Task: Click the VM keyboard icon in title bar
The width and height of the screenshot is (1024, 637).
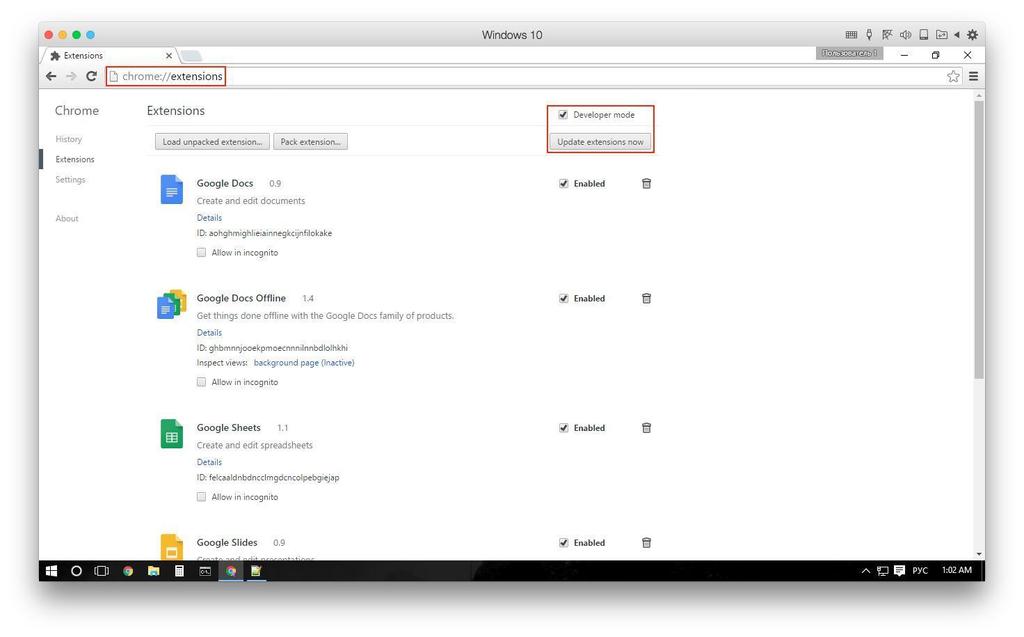Action: point(852,35)
